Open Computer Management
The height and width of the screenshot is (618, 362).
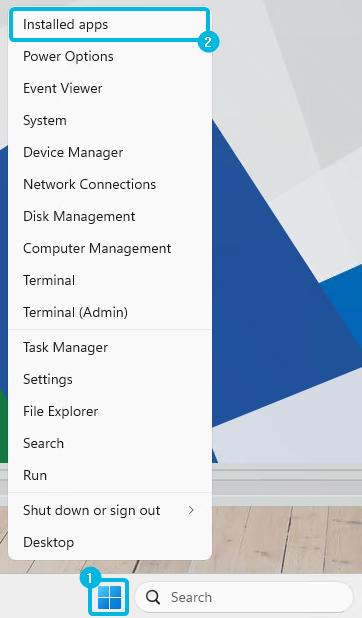pos(109,248)
